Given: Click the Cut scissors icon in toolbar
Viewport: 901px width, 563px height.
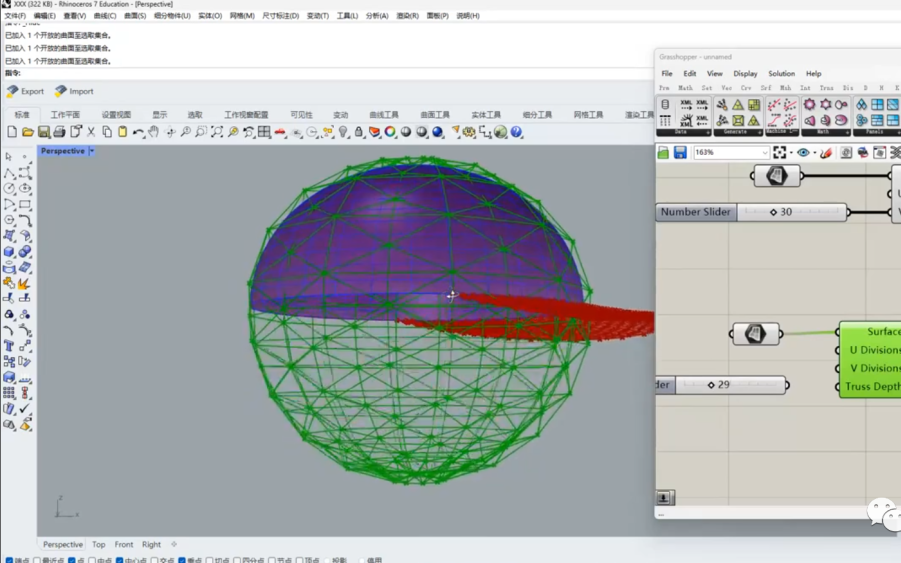Looking at the screenshot, I should click(91, 132).
